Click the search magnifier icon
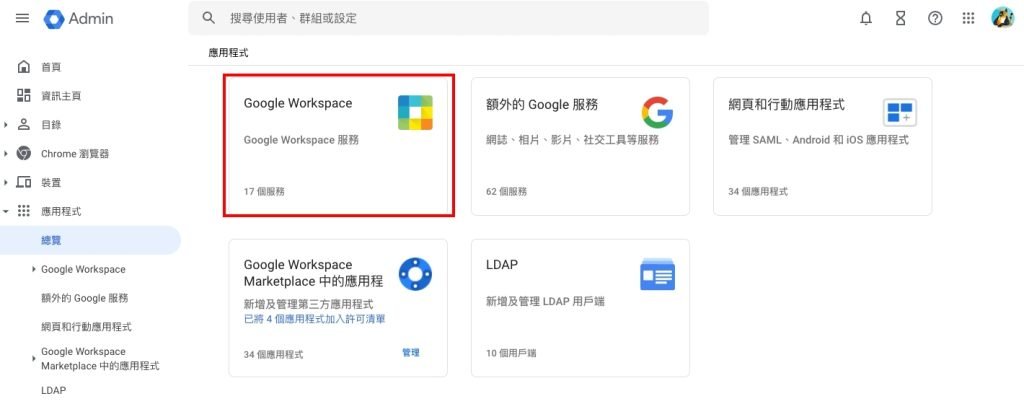1024x404 pixels. (x=208, y=18)
